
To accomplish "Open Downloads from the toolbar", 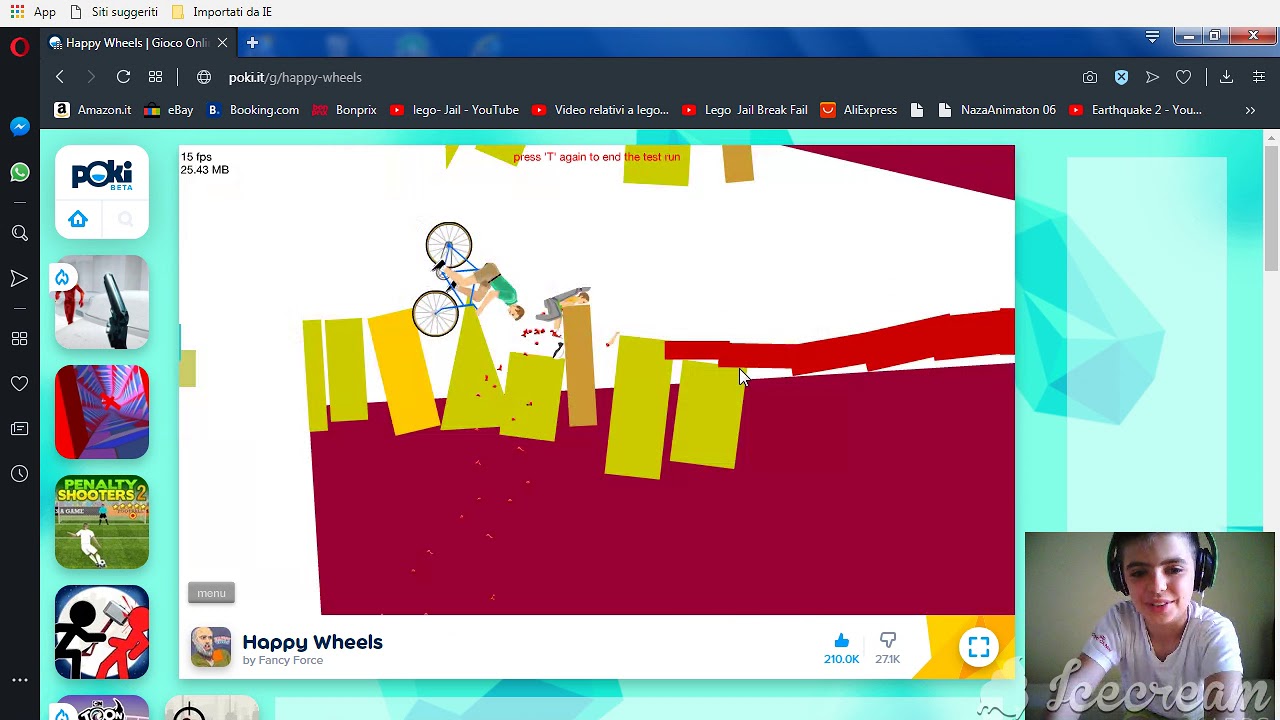I will point(1226,77).
